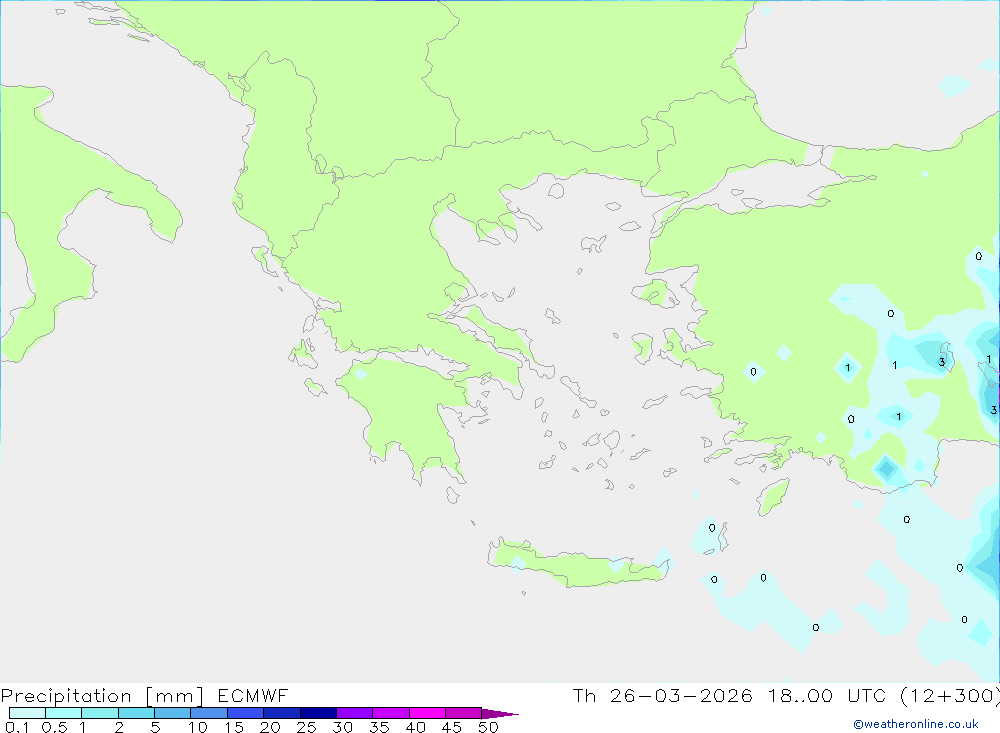Click the "40" legend scale label

[415, 727]
